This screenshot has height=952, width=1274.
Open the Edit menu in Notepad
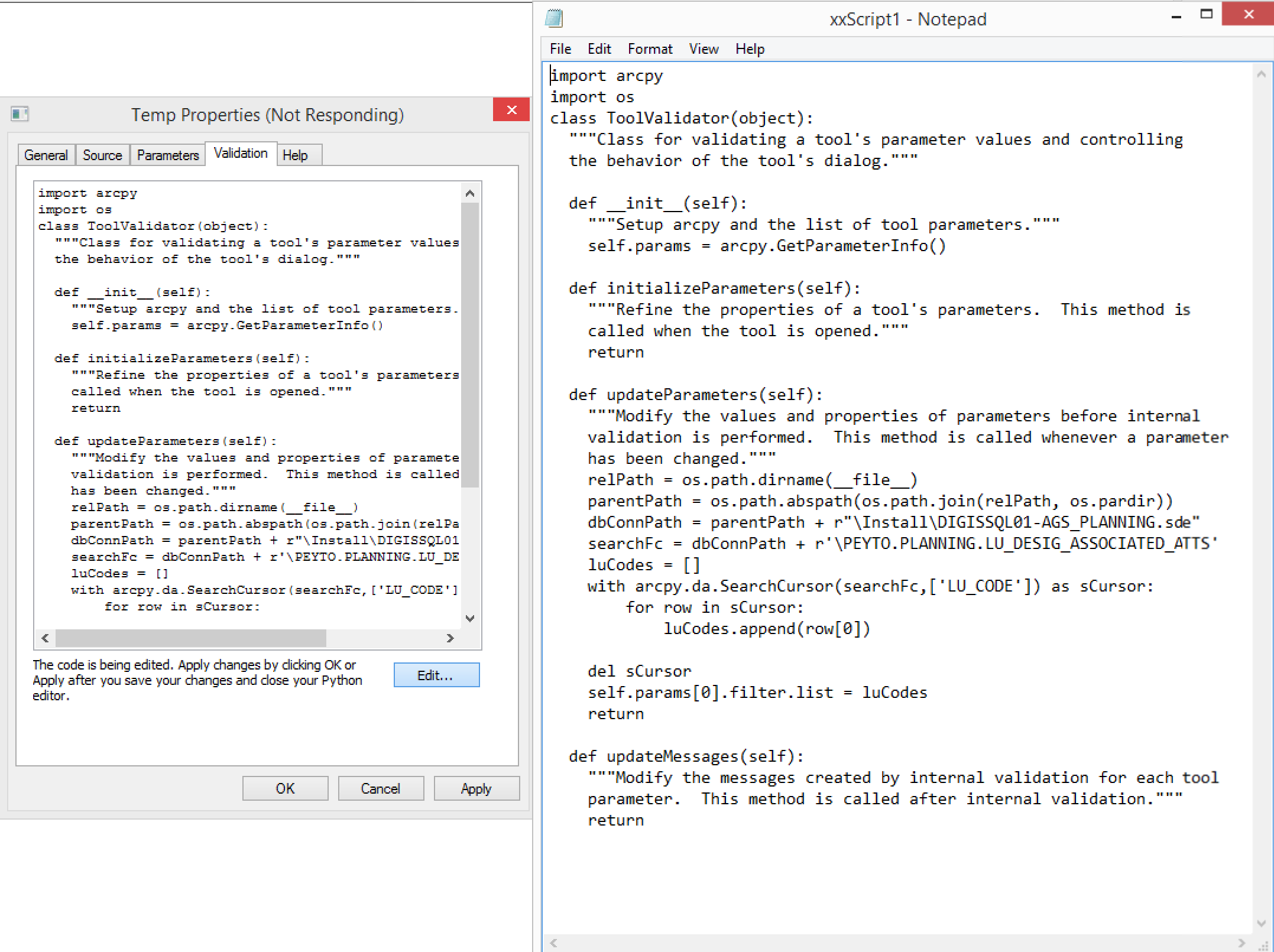(x=599, y=49)
